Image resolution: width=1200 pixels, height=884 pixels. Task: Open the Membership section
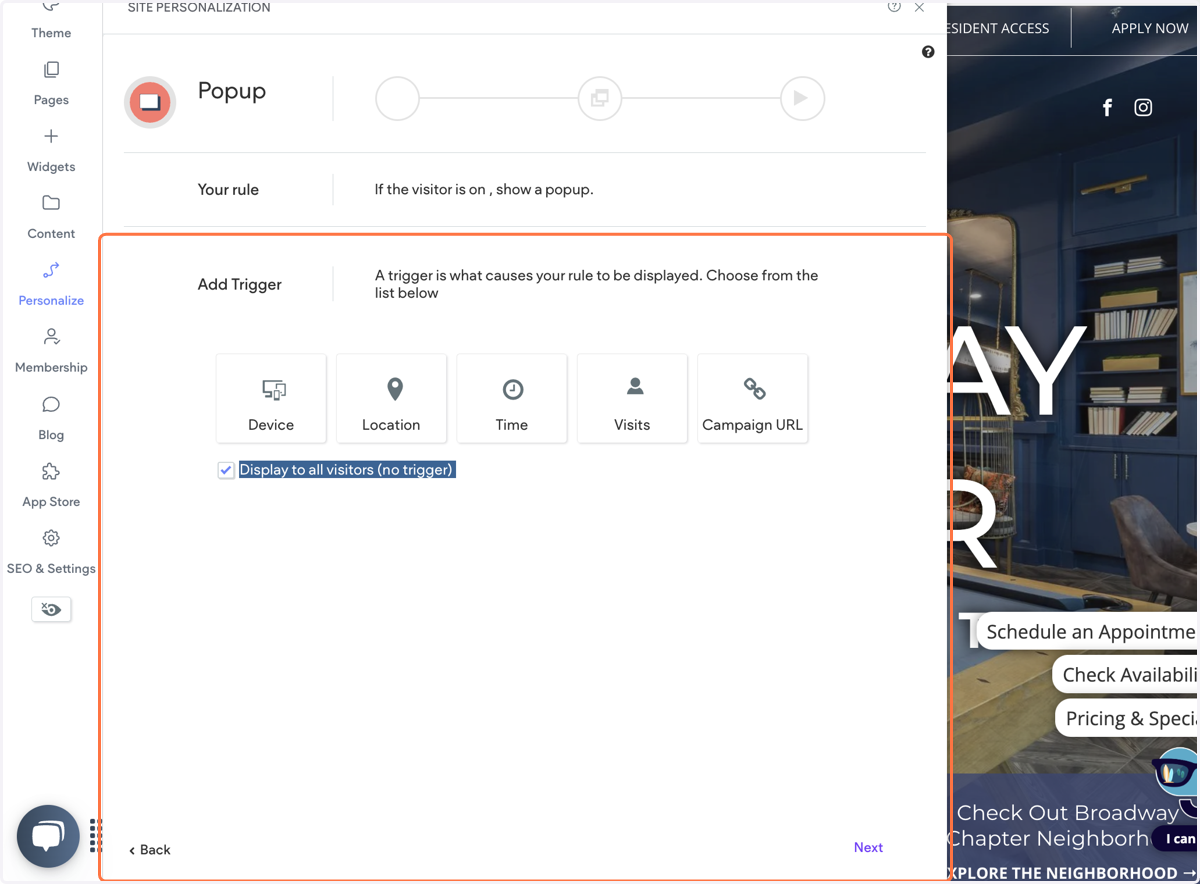pyautogui.click(x=51, y=352)
